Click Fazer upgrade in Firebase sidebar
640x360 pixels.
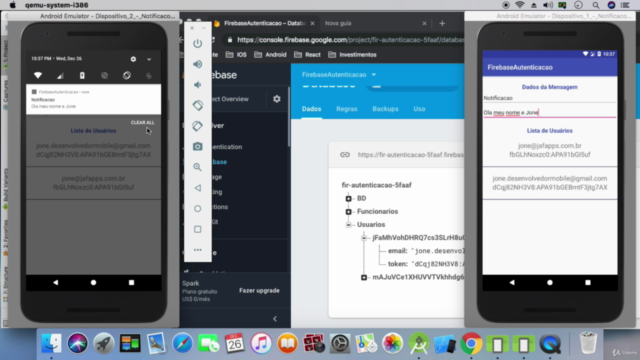(259, 291)
